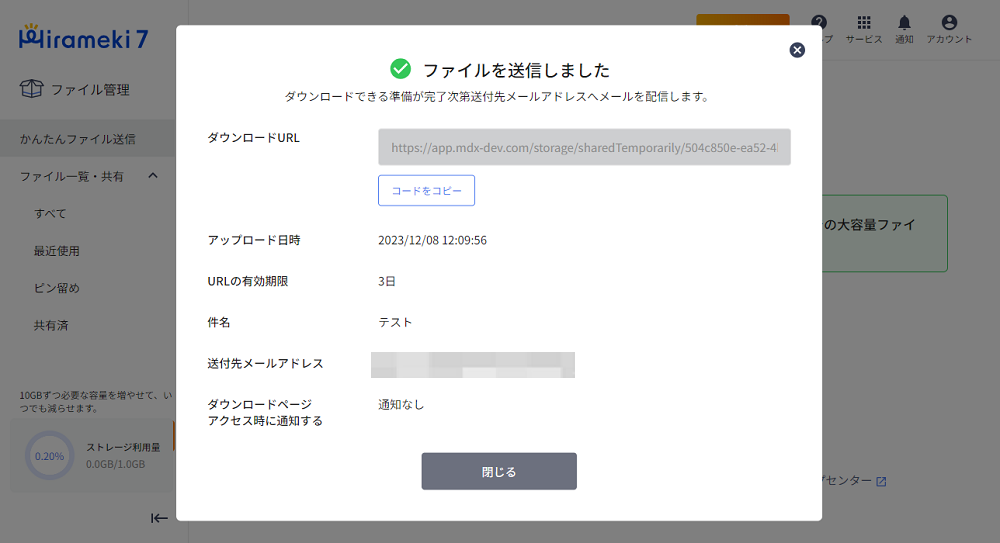Screen dimensions: 1000x543
Task: Click the subject value テスト
Action: pos(395,322)
